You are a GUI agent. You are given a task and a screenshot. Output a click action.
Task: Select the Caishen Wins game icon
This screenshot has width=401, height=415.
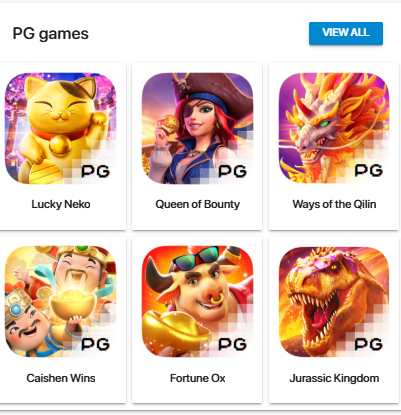61,302
